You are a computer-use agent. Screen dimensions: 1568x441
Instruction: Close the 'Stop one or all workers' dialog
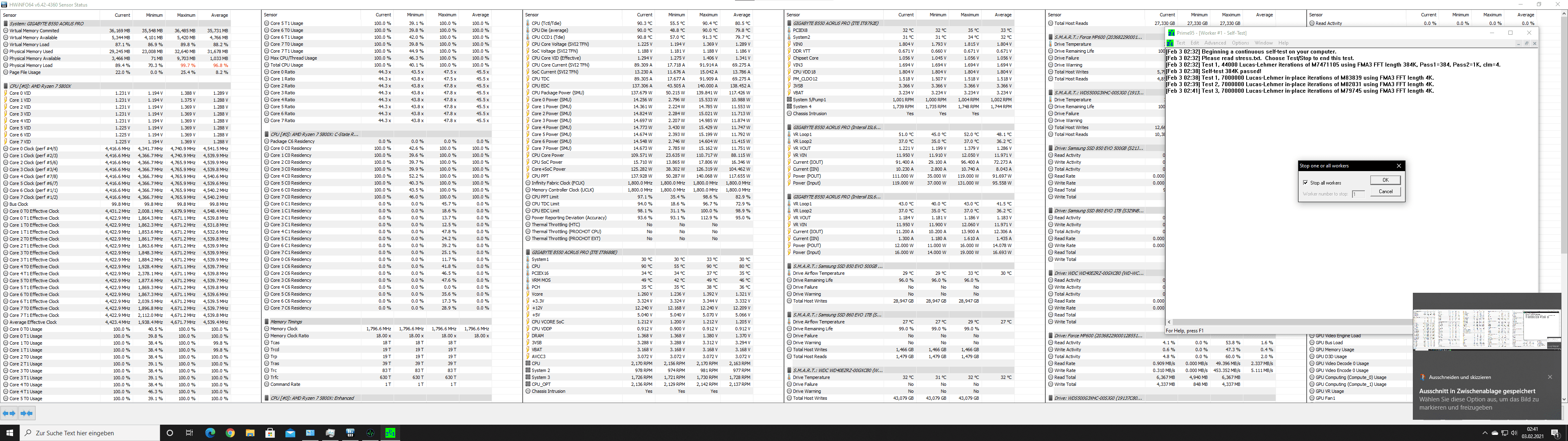[1399, 166]
